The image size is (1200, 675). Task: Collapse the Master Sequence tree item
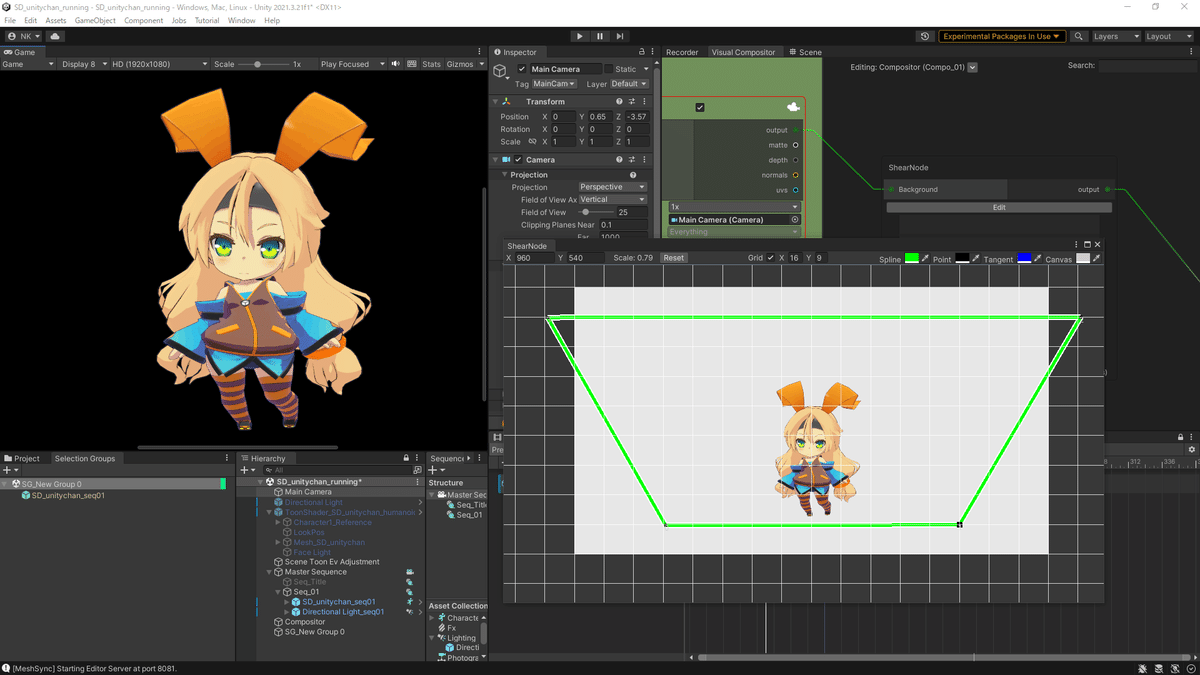(x=267, y=572)
